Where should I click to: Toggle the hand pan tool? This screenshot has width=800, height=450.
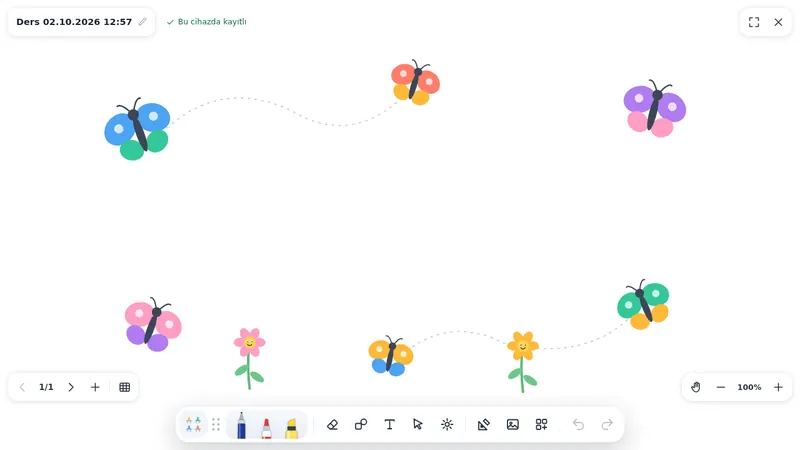(696, 387)
